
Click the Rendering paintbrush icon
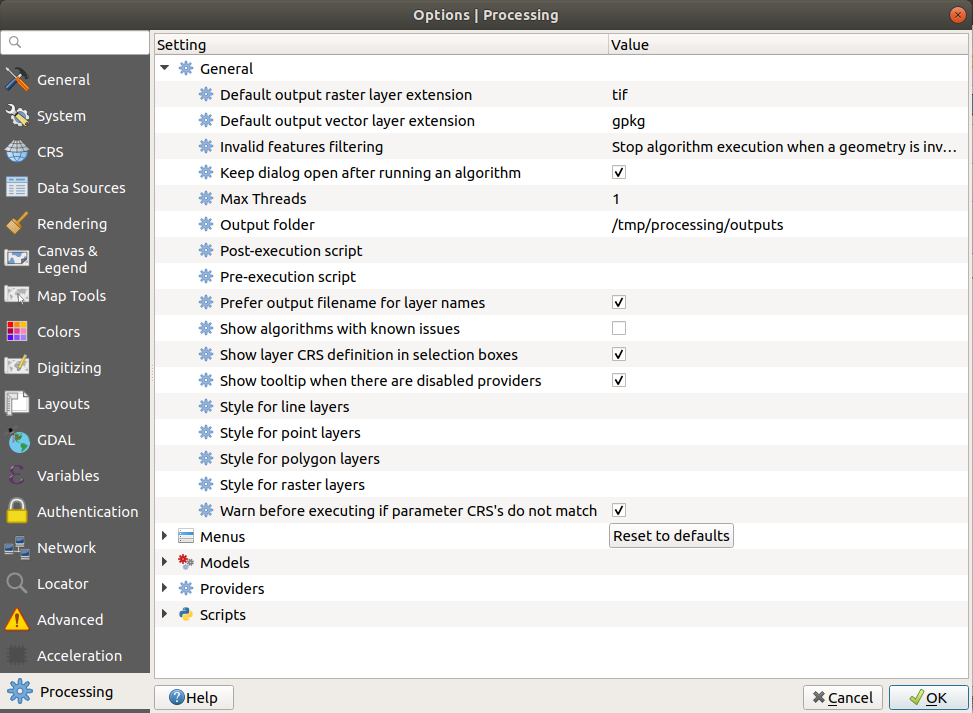pyautogui.click(x=17, y=224)
